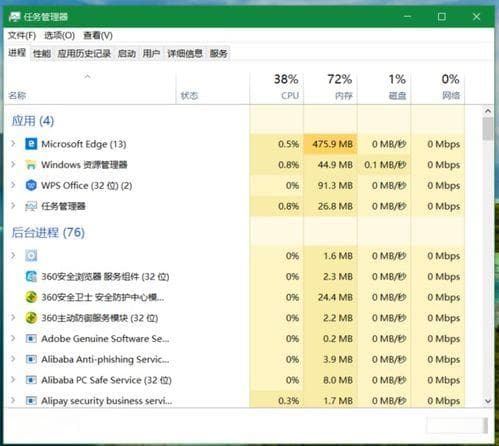Select the Microsoft Edge (13) row name
The width and height of the screenshot is (499, 446).
point(84,144)
